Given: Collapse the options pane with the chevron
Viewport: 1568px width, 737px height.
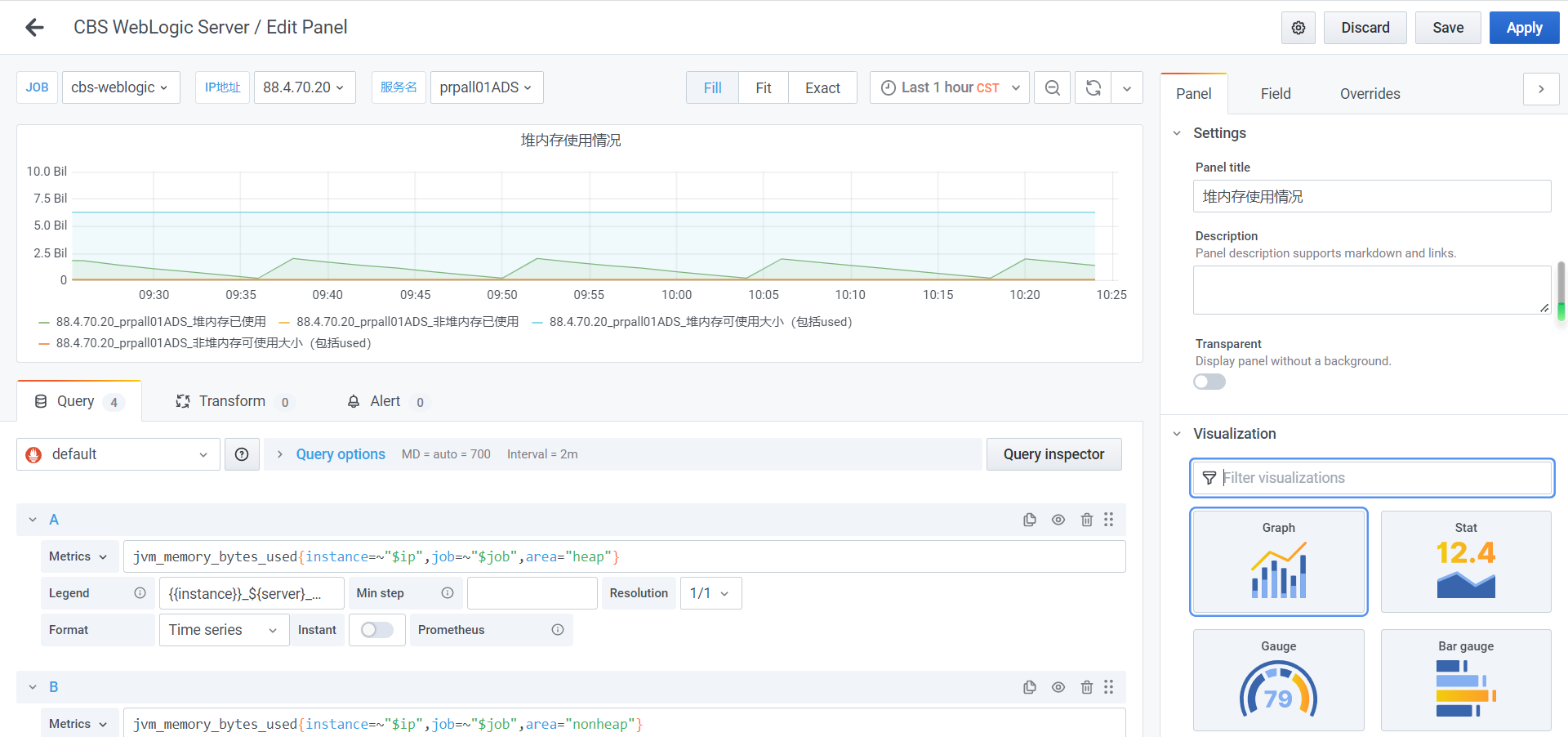Looking at the screenshot, I should click(x=1541, y=89).
